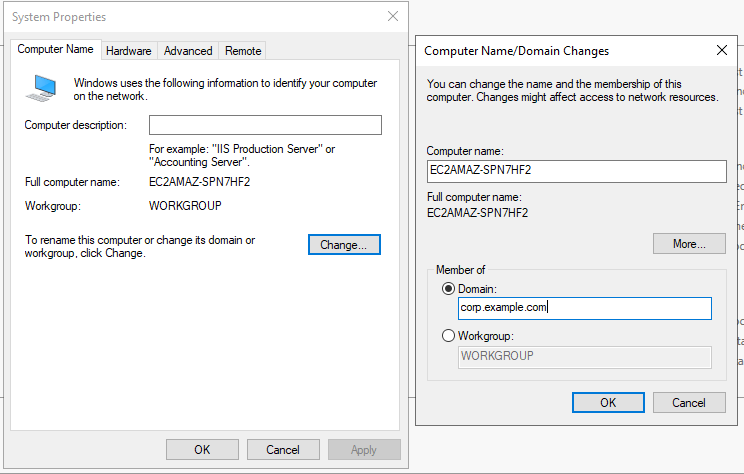Switch to the Computer Name tab

tap(56, 49)
